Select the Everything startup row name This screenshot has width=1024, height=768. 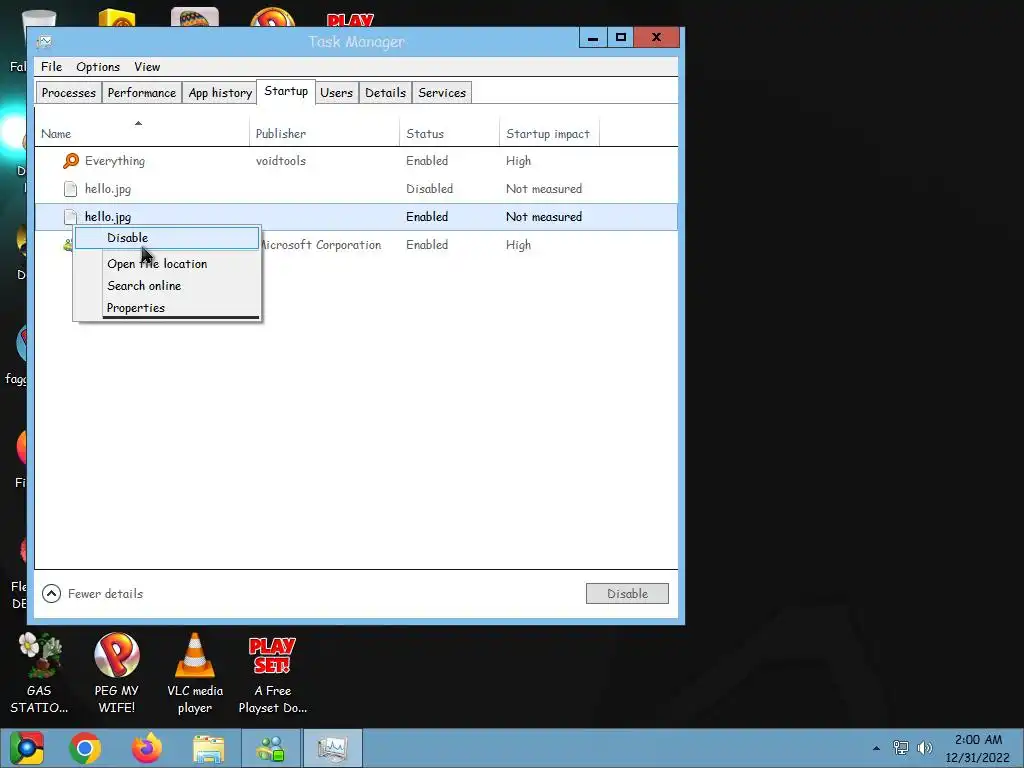(x=115, y=161)
